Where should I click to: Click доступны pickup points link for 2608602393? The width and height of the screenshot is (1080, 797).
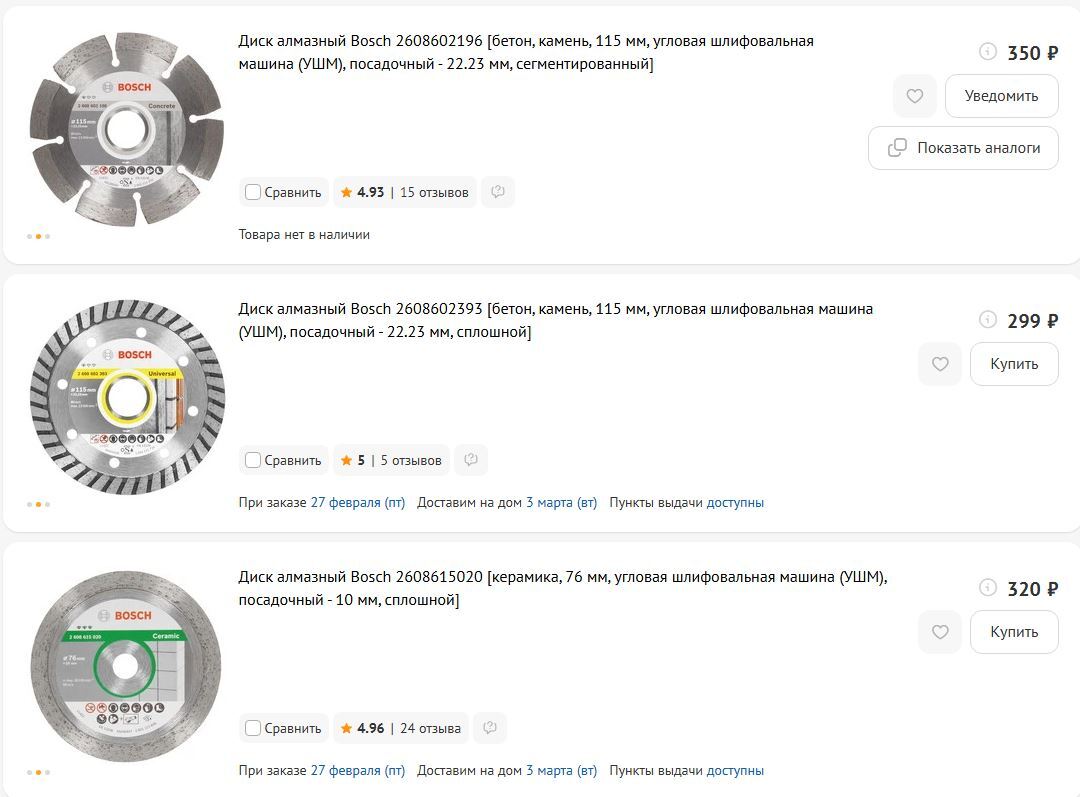[735, 502]
